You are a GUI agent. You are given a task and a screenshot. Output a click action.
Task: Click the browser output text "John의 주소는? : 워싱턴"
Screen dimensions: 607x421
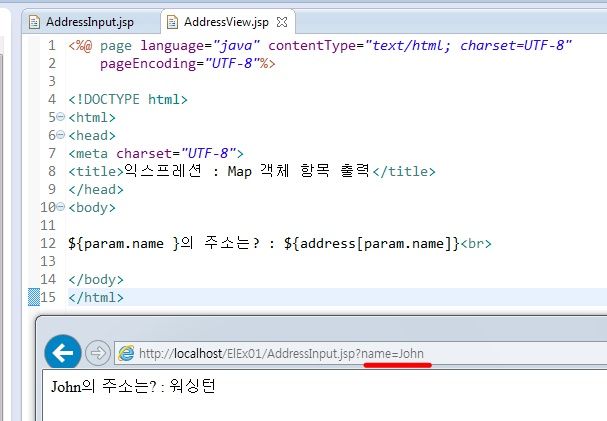pos(133,386)
